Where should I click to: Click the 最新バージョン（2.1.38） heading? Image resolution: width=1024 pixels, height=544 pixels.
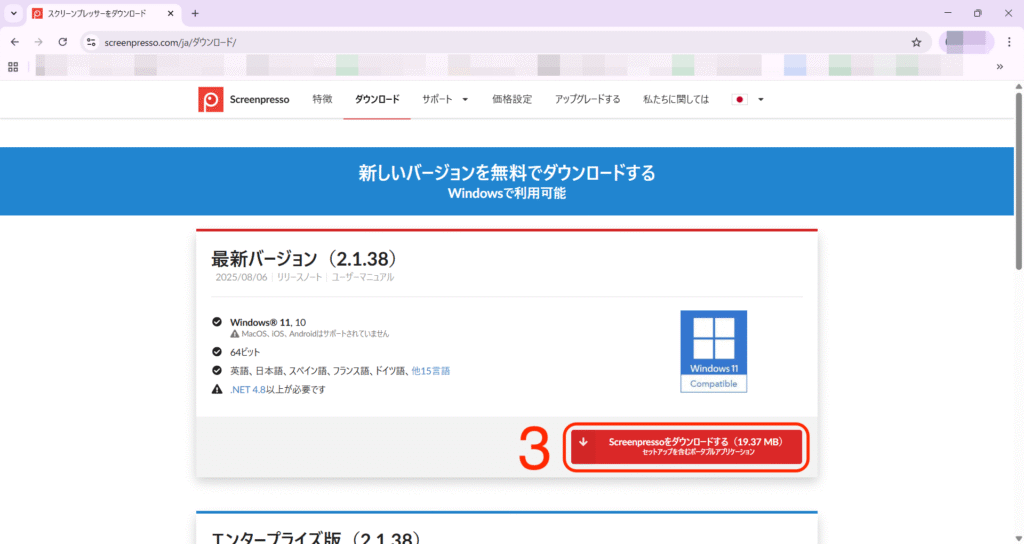click(x=304, y=259)
